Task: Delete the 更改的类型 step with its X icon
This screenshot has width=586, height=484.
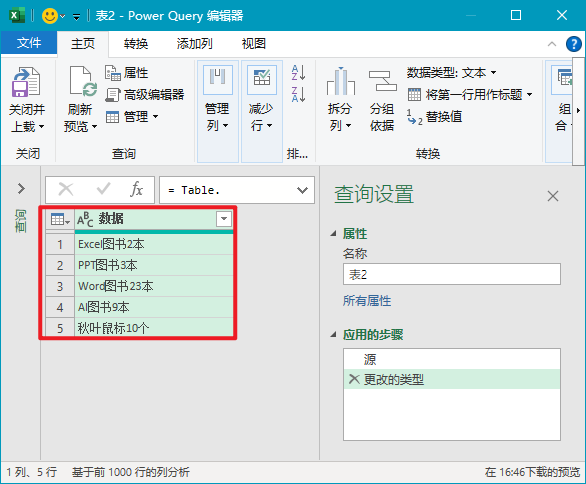Action: (354, 379)
